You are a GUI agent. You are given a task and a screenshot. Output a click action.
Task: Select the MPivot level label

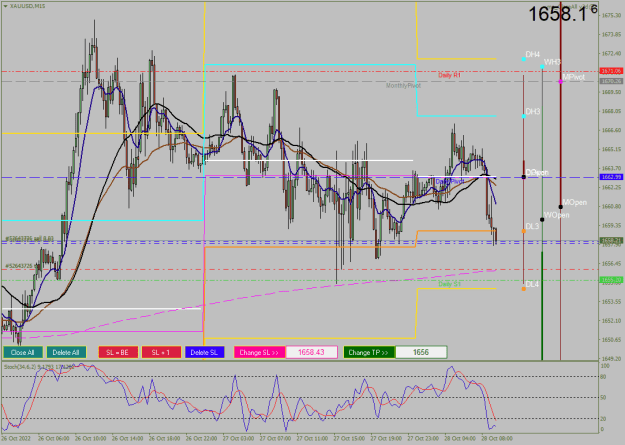[x=574, y=77]
